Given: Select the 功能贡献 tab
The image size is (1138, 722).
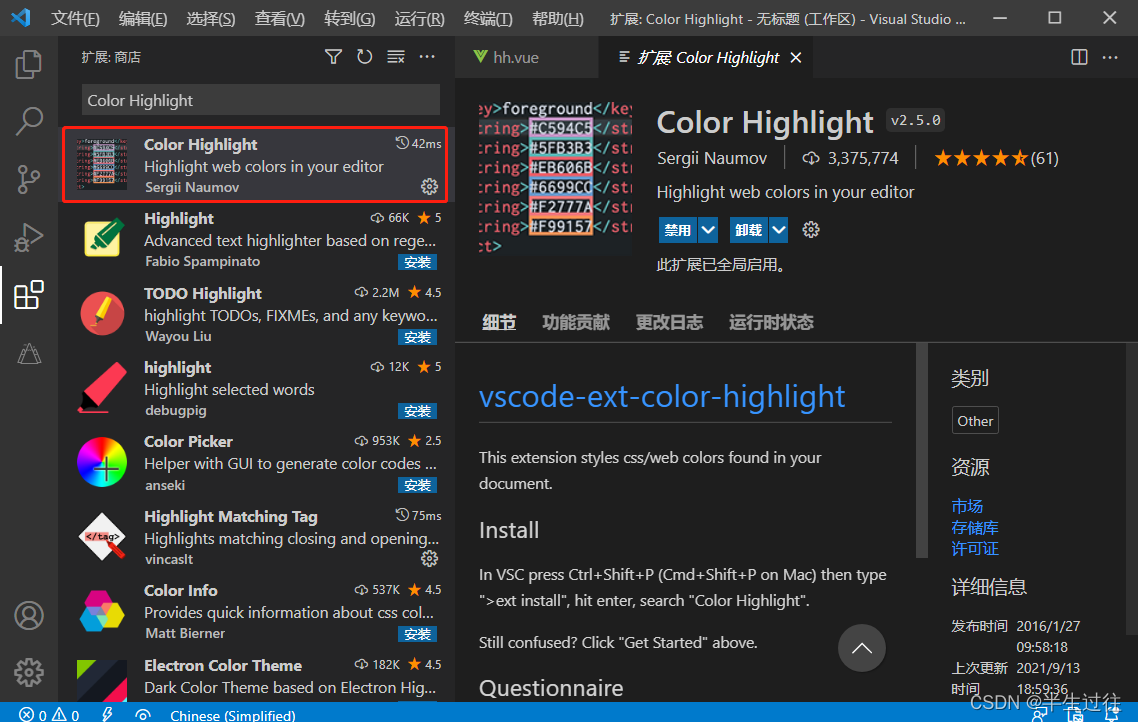Looking at the screenshot, I should (576, 322).
